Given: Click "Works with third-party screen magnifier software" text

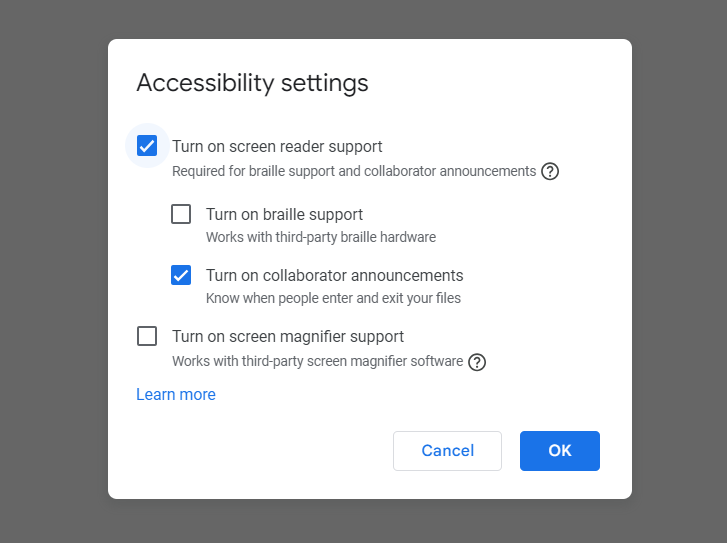Looking at the screenshot, I should coord(317,361).
